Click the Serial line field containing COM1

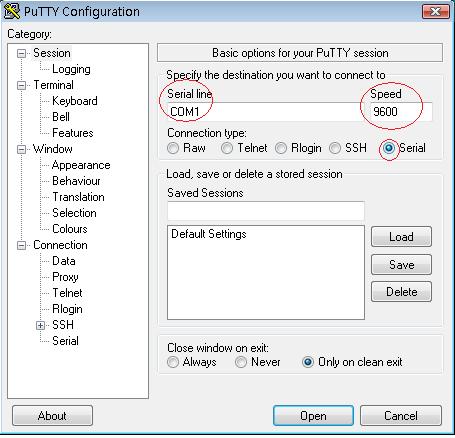pos(265,112)
